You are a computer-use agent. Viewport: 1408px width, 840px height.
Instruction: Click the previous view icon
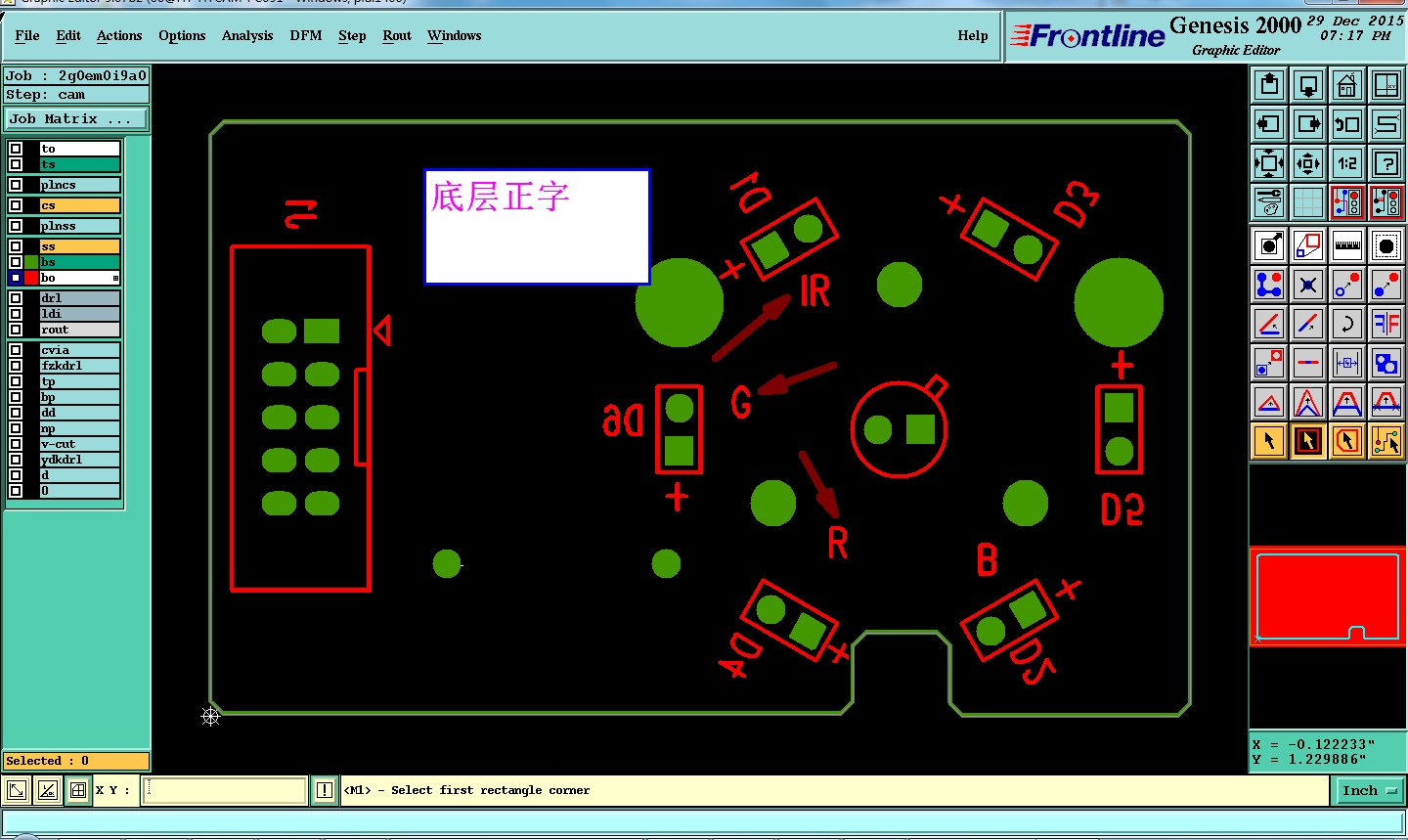1347,124
